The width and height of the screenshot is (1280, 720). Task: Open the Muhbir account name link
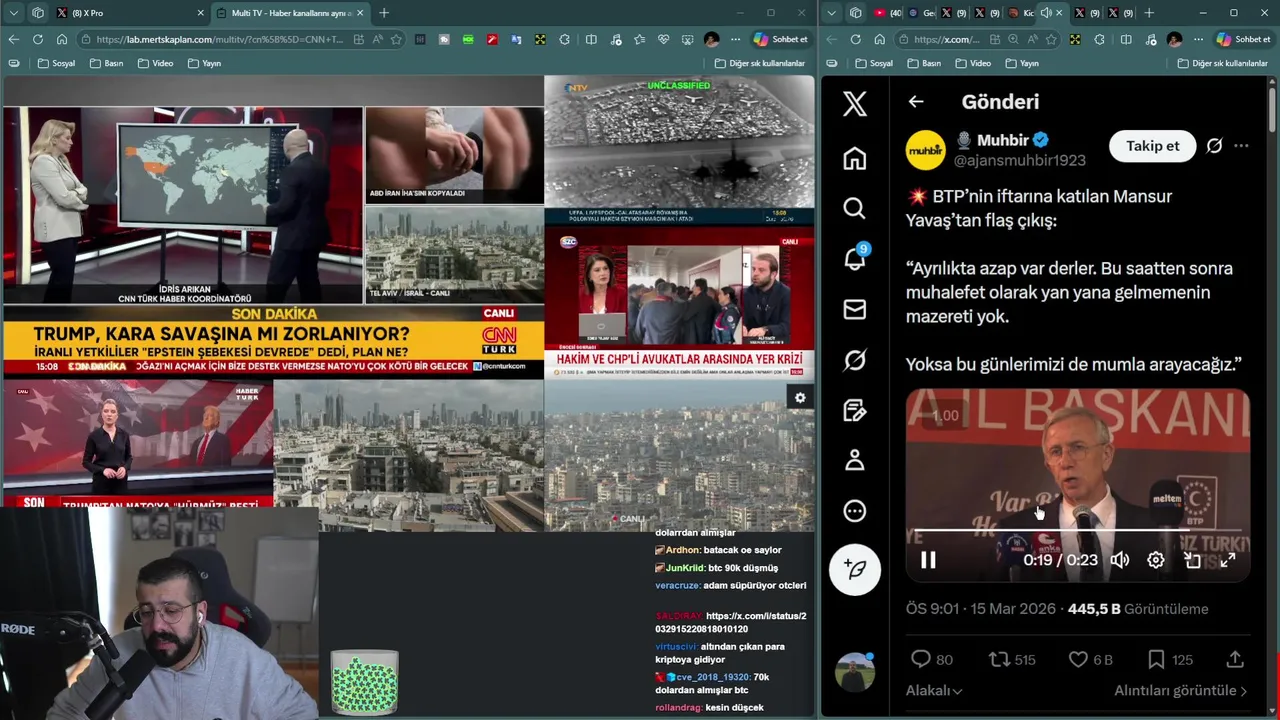(1002, 140)
